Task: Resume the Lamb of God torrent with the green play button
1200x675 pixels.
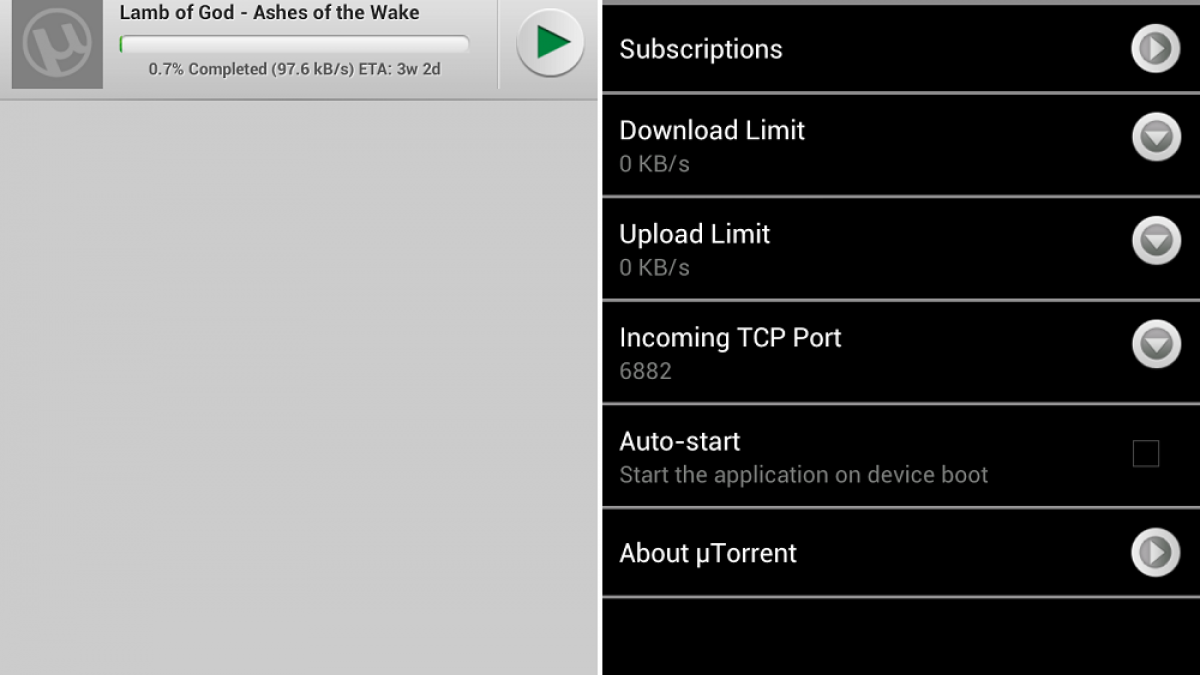Action: tap(550, 43)
